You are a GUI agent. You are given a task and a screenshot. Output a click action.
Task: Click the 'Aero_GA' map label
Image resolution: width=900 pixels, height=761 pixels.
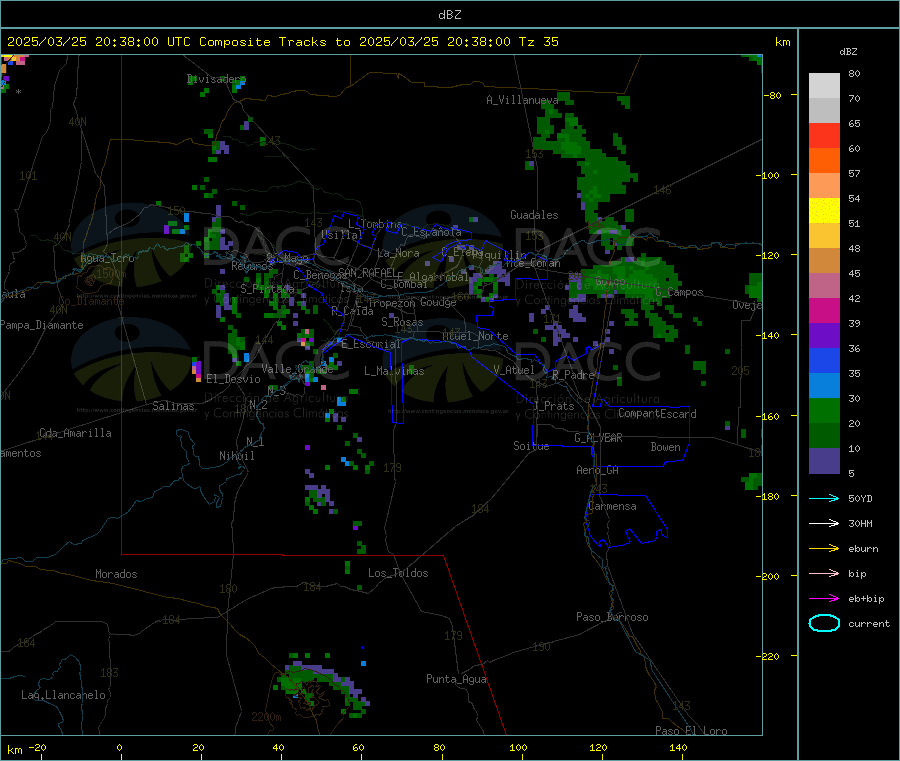pos(597,470)
